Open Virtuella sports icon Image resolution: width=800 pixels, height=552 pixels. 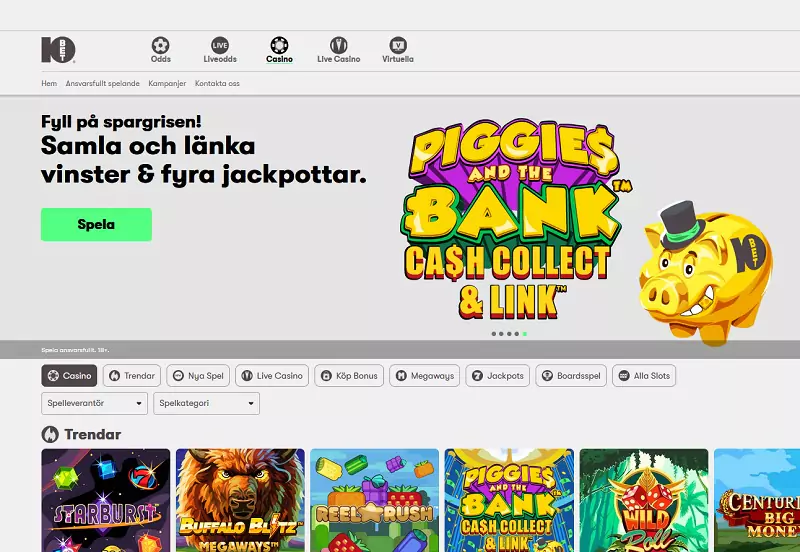pyautogui.click(x=398, y=45)
